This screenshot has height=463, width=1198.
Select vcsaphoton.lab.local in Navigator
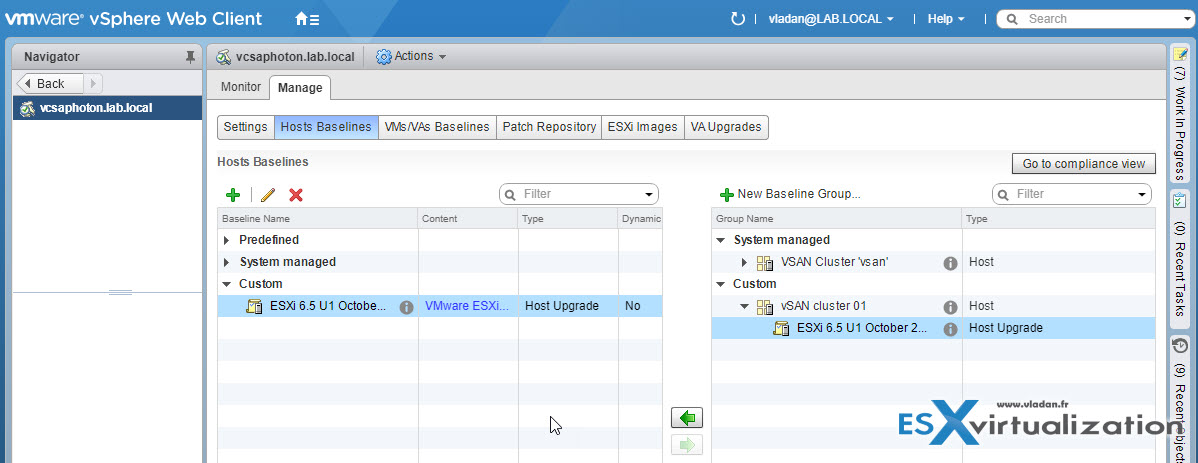tap(107, 108)
